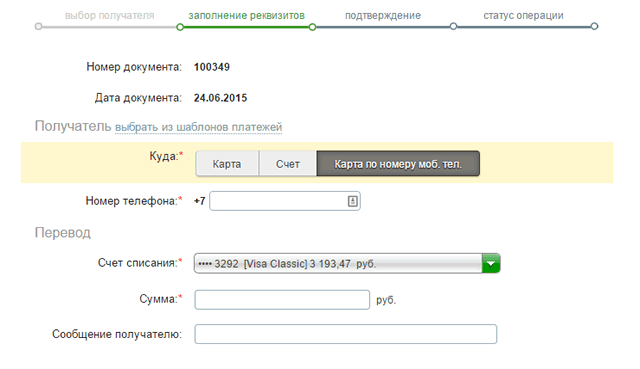Click the Счет списания label

pyautogui.click(x=140, y=262)
